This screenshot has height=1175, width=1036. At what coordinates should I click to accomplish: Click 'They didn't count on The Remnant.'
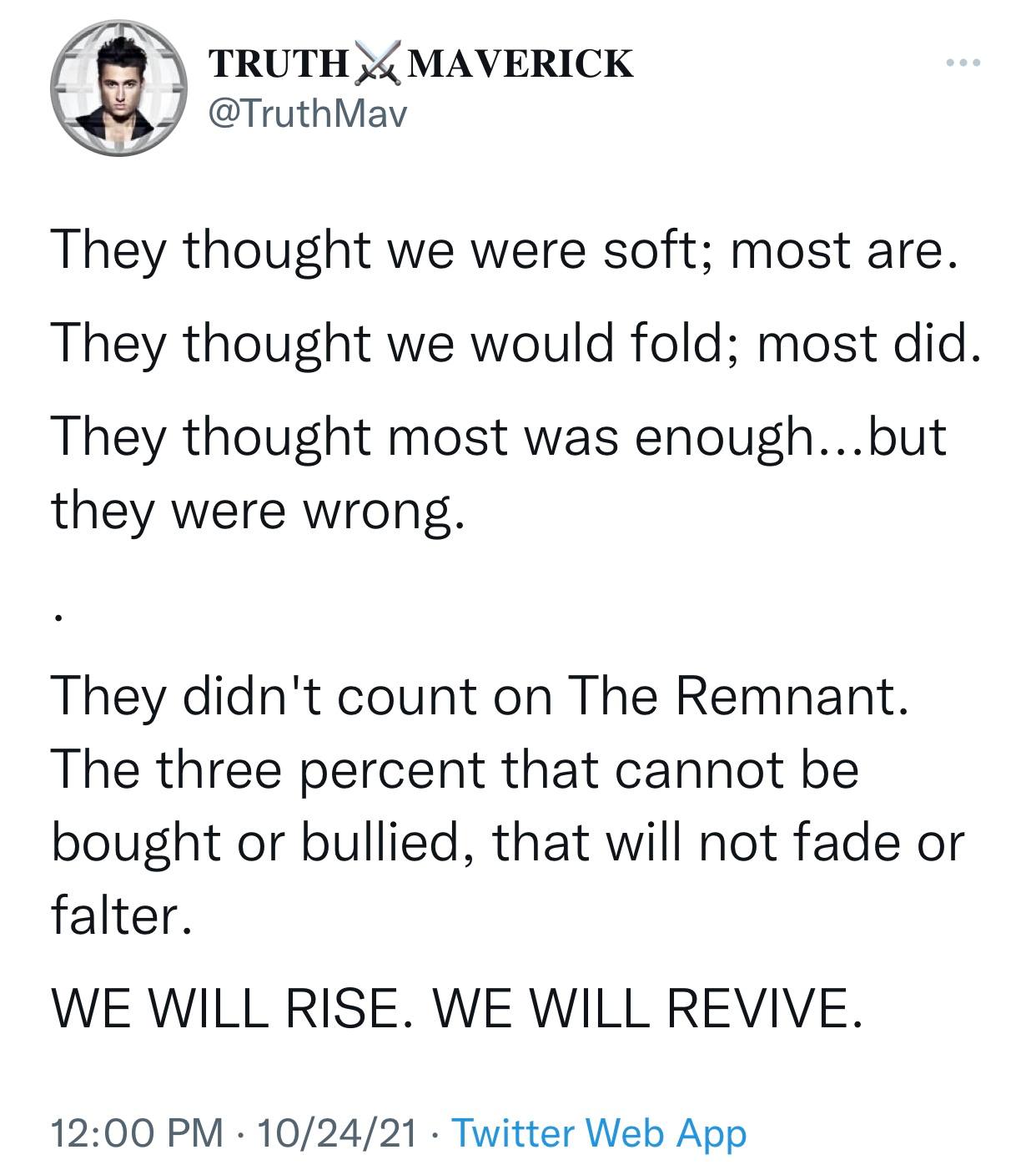coord(479,695)
